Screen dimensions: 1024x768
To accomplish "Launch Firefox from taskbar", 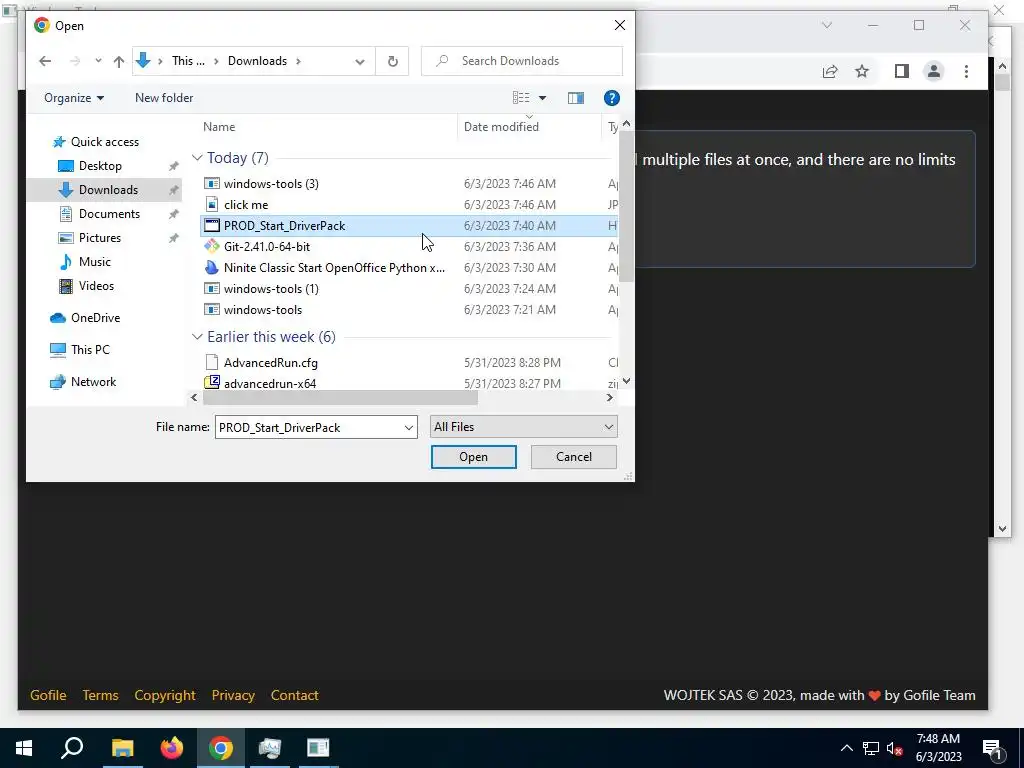I will tap(172, 748).
